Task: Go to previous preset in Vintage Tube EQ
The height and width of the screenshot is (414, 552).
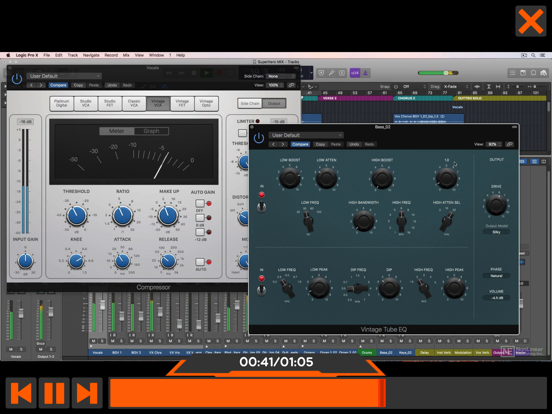Action: pyautogui.click(x=274, y=144)
